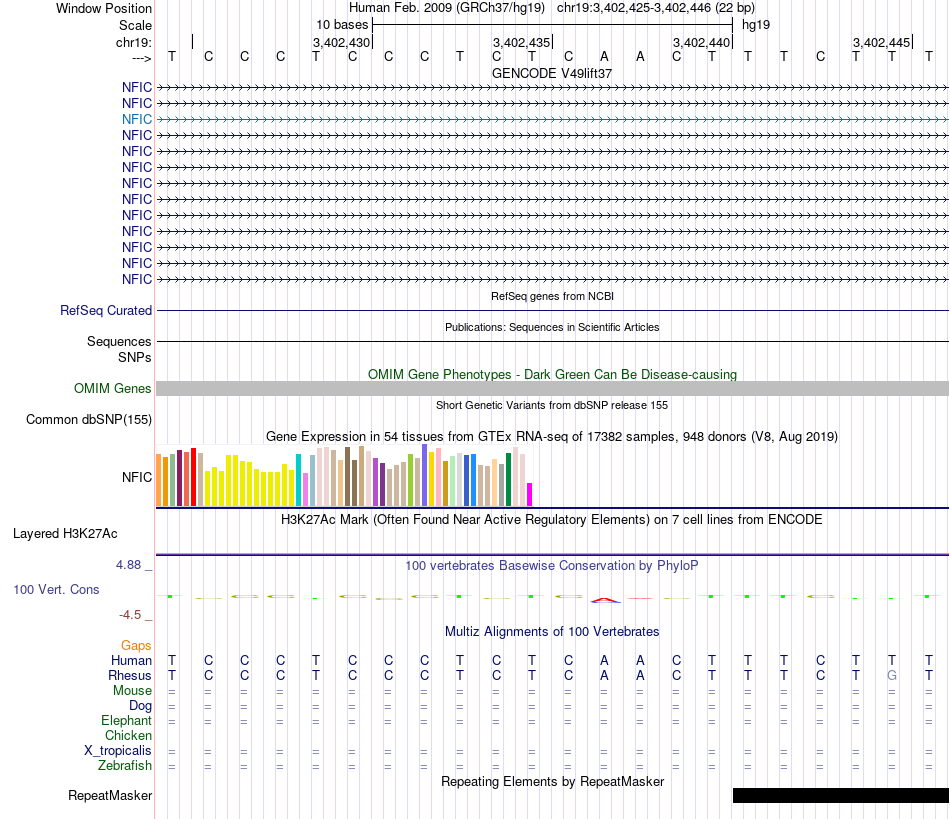
Task: Open the Common dbSNP(155) track label
Action: click(89, 419)
